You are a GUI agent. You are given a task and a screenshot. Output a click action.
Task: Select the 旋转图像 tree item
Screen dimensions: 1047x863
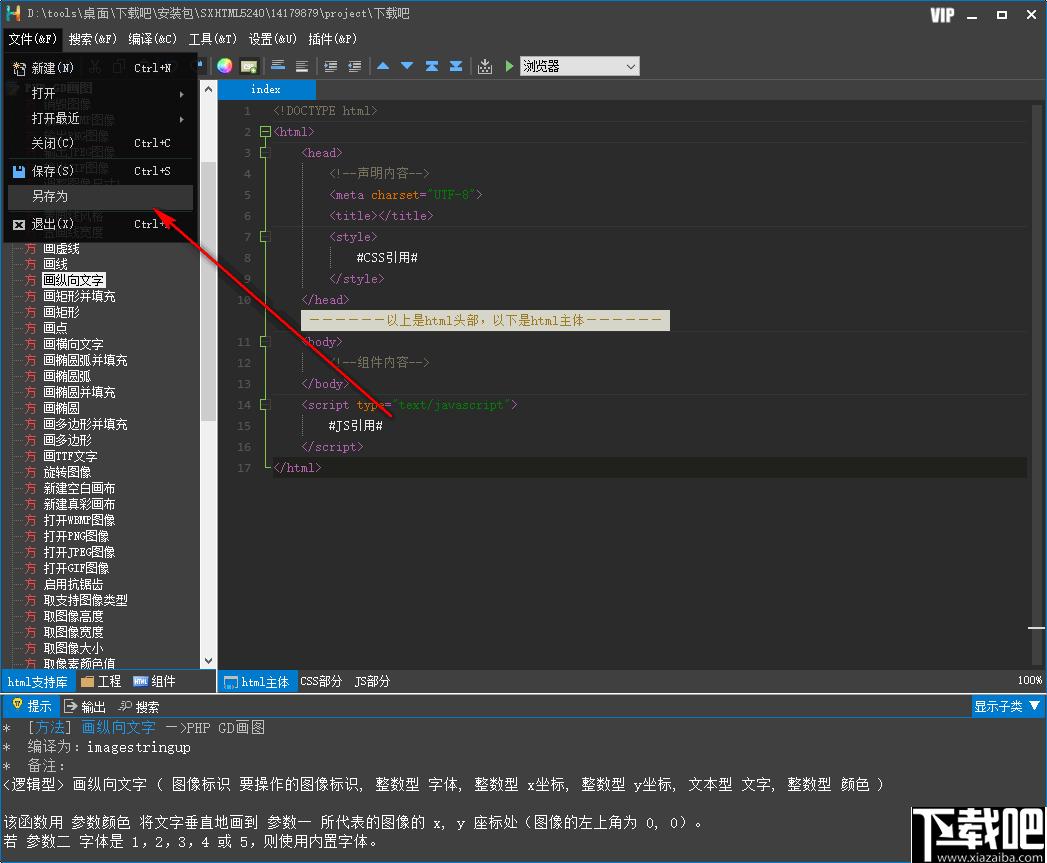point(67,472)
